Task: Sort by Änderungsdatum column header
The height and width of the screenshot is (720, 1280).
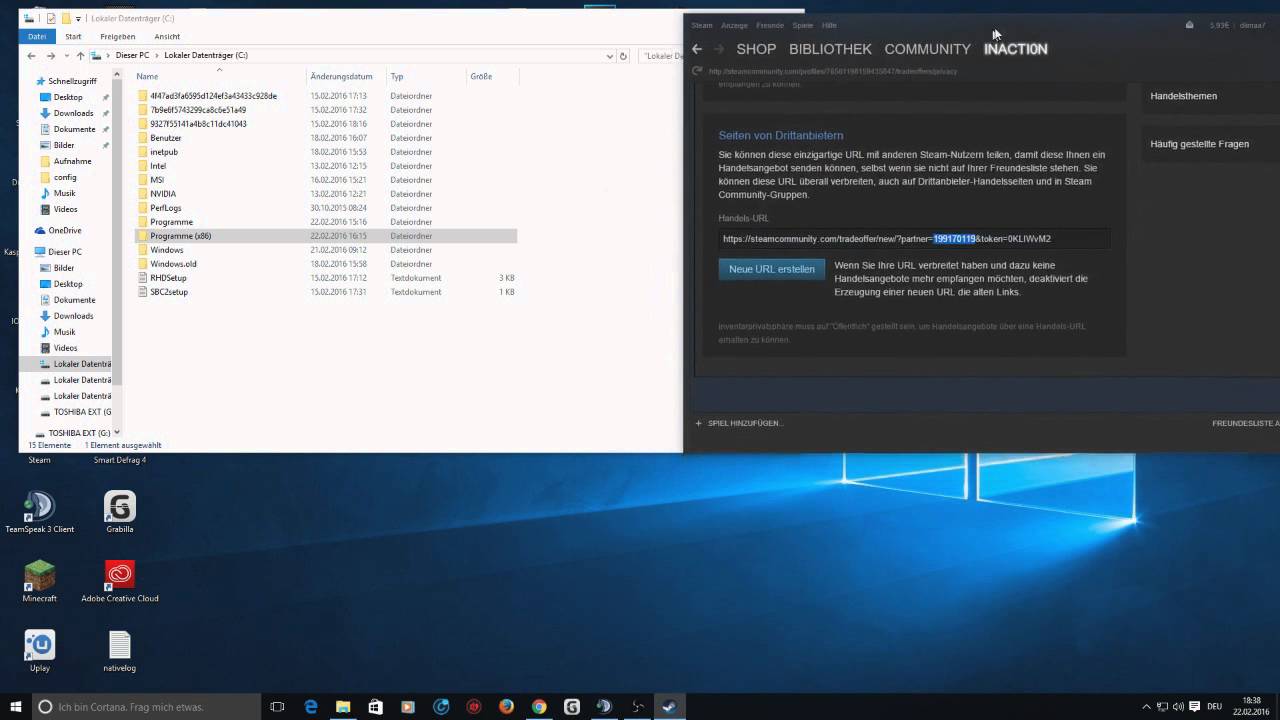Action: coord(341,76)
